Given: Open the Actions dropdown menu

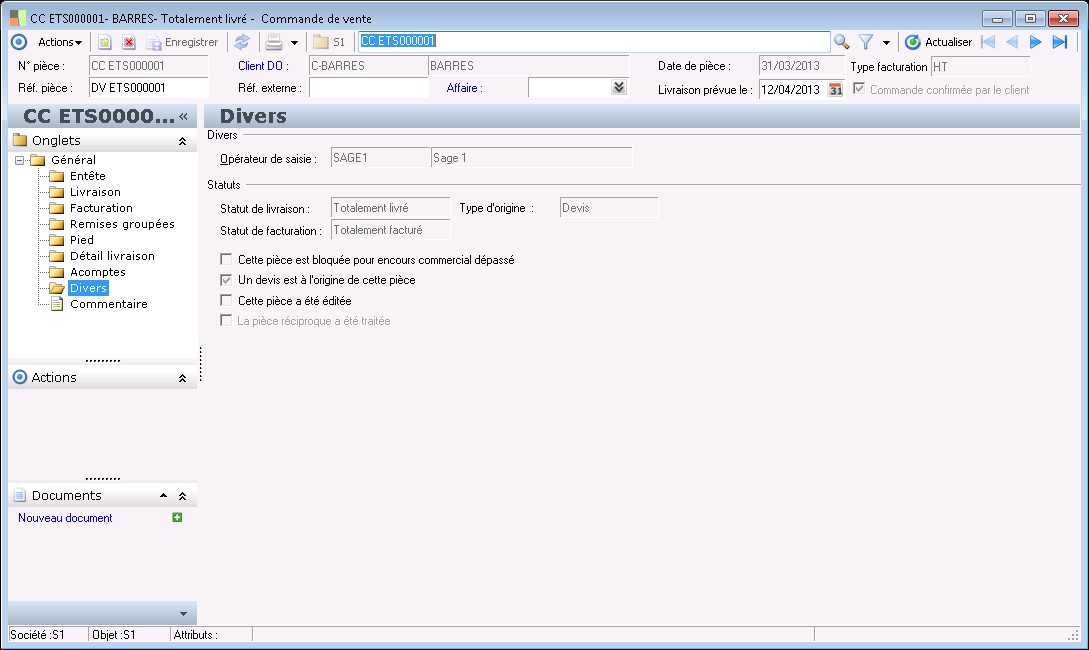Looking at the screenshot, I should pos(60,42).
